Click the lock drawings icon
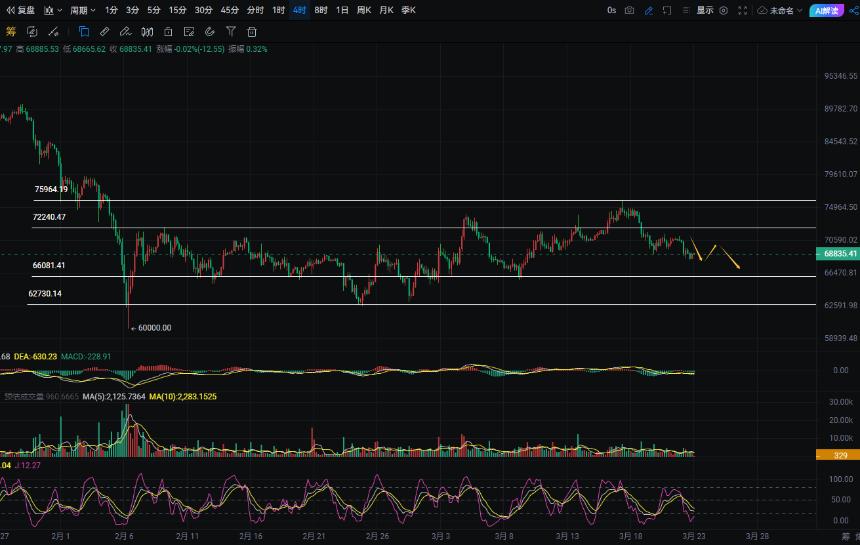The width and height of the screenshot is (860, 545). (168, 32)
